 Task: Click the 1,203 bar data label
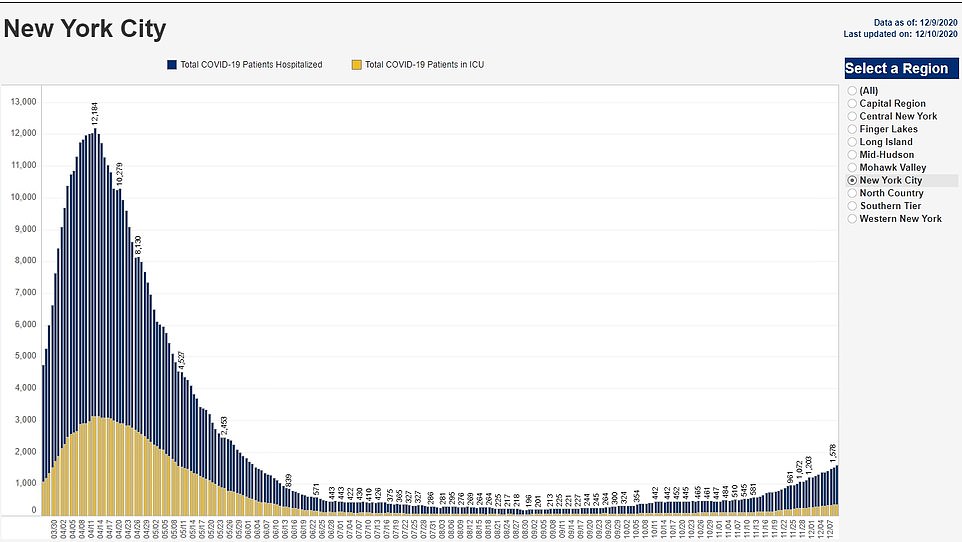(809, 466)
